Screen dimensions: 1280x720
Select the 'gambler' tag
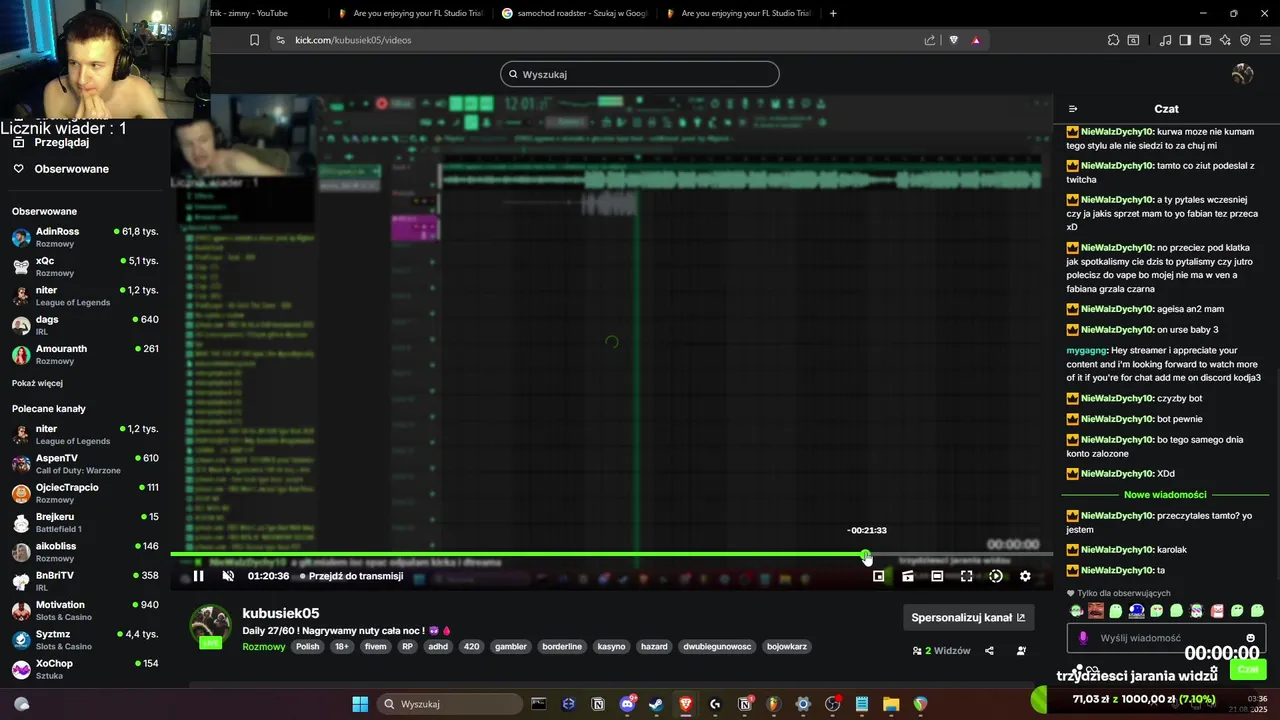click(x=510, y=646)
